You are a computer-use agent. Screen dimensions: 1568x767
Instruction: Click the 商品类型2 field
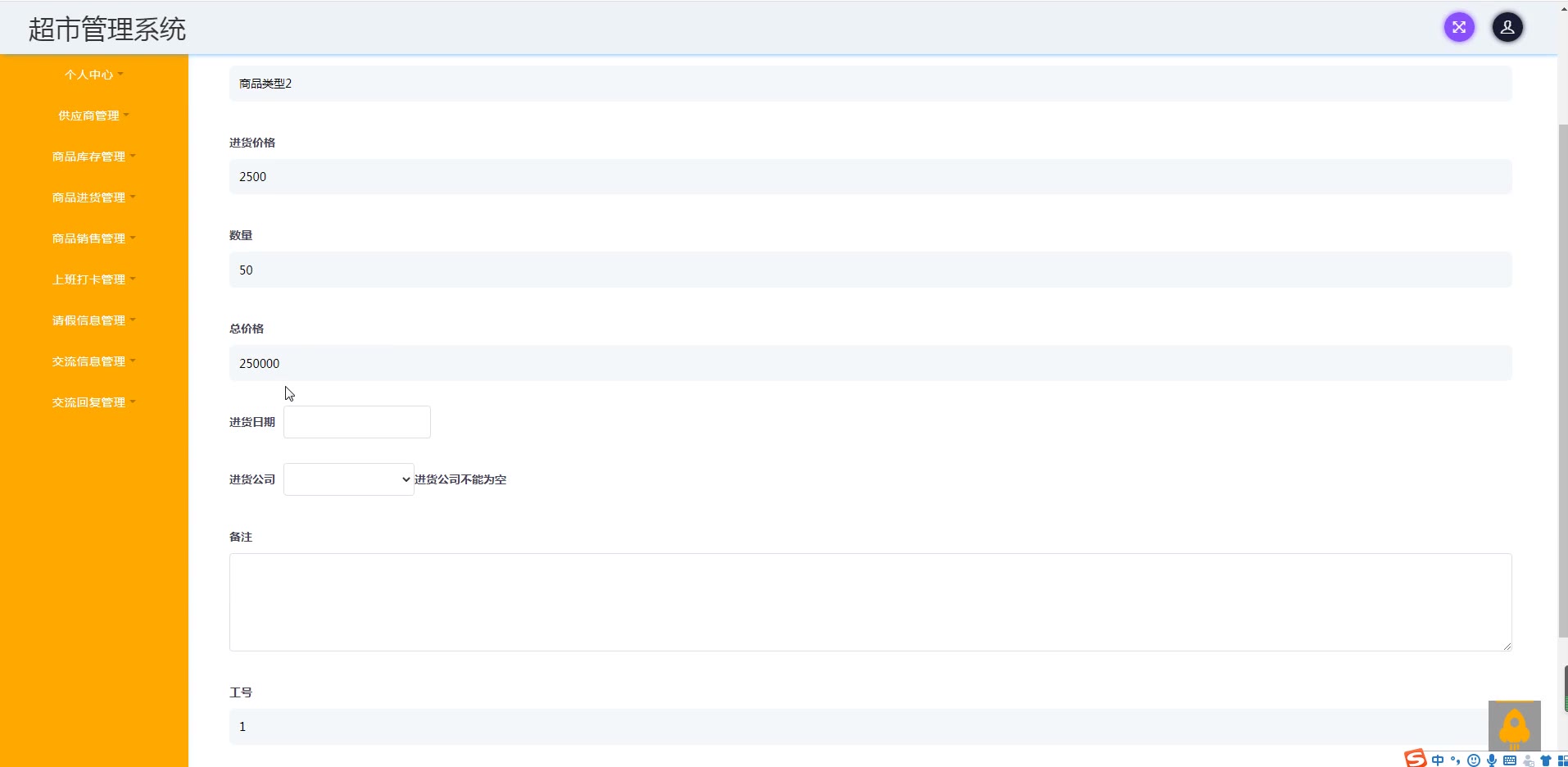tap(870, 84)
